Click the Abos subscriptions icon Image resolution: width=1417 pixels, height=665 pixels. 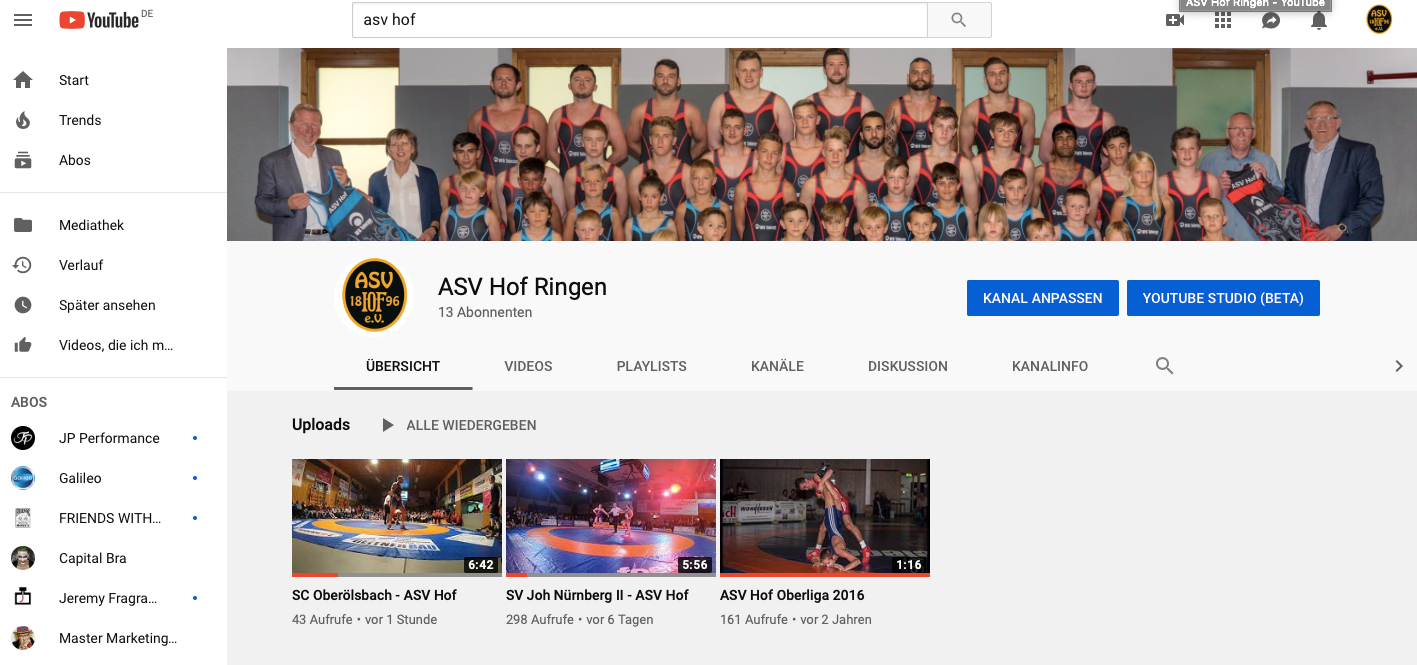point(22,160)
